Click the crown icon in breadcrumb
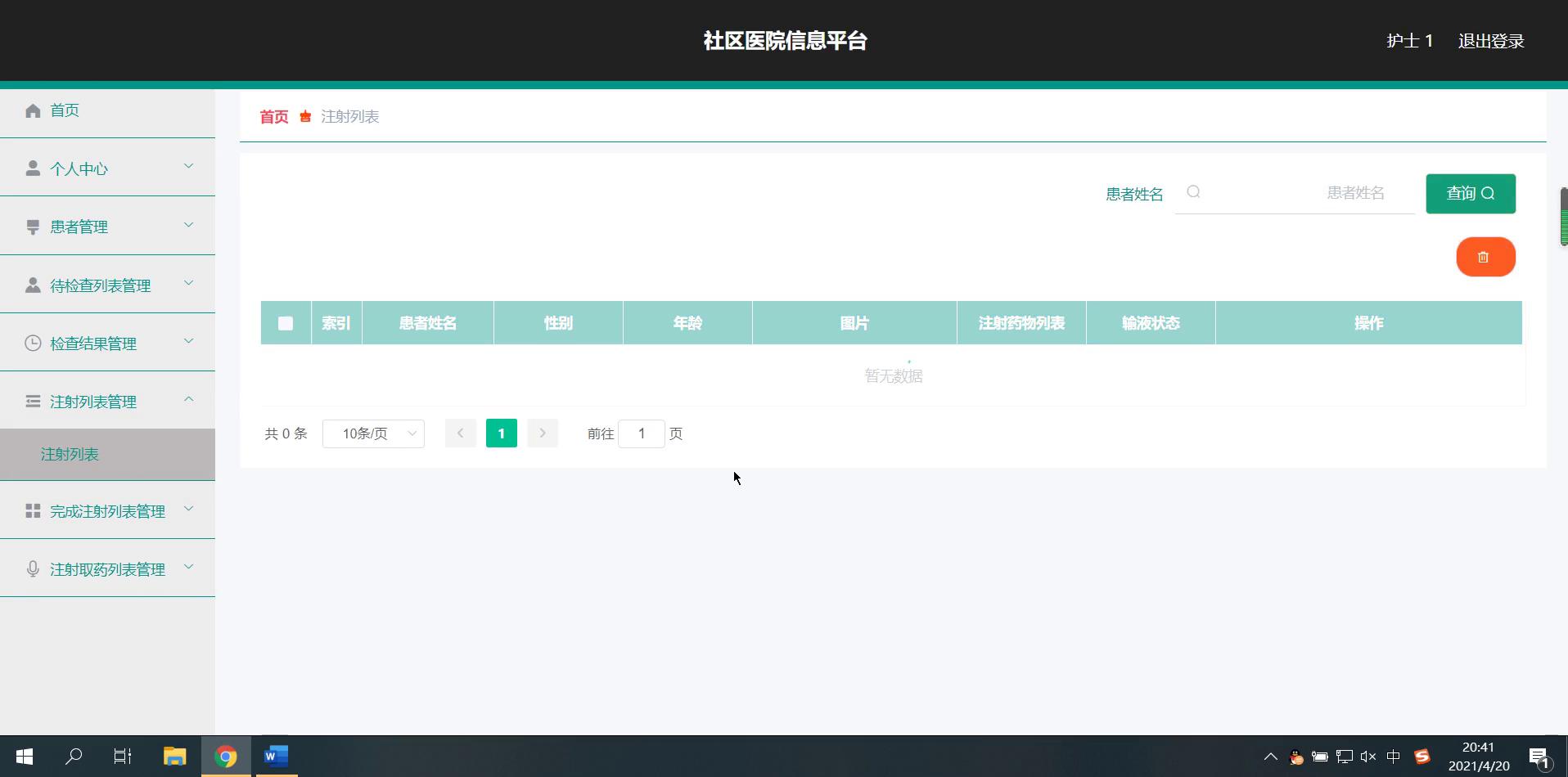The image size is (1568, 777). tap(305, 117)
